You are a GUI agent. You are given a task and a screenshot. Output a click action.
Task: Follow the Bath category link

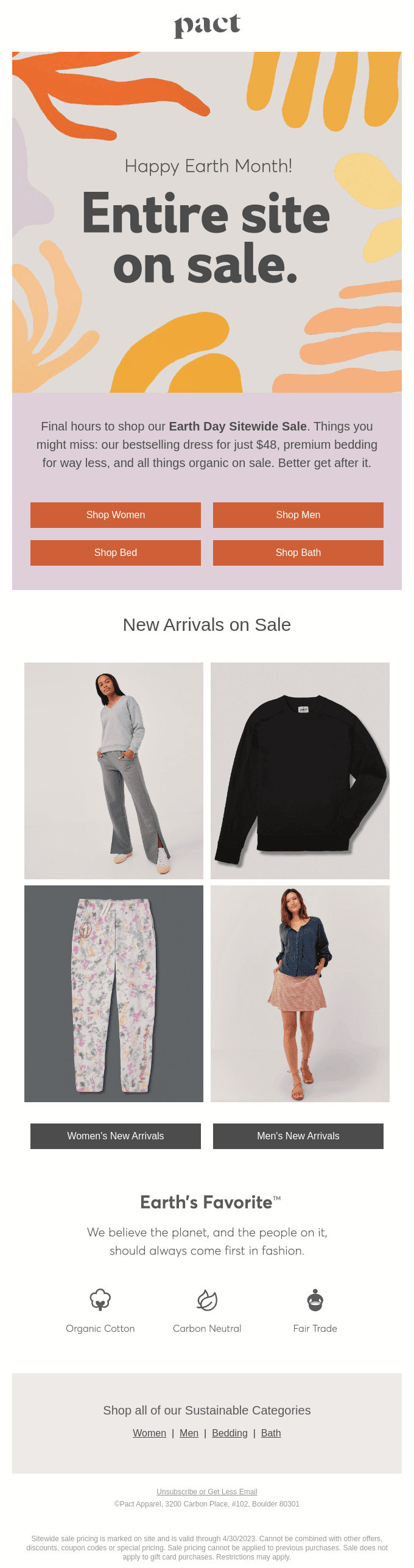coord(271,1433)
